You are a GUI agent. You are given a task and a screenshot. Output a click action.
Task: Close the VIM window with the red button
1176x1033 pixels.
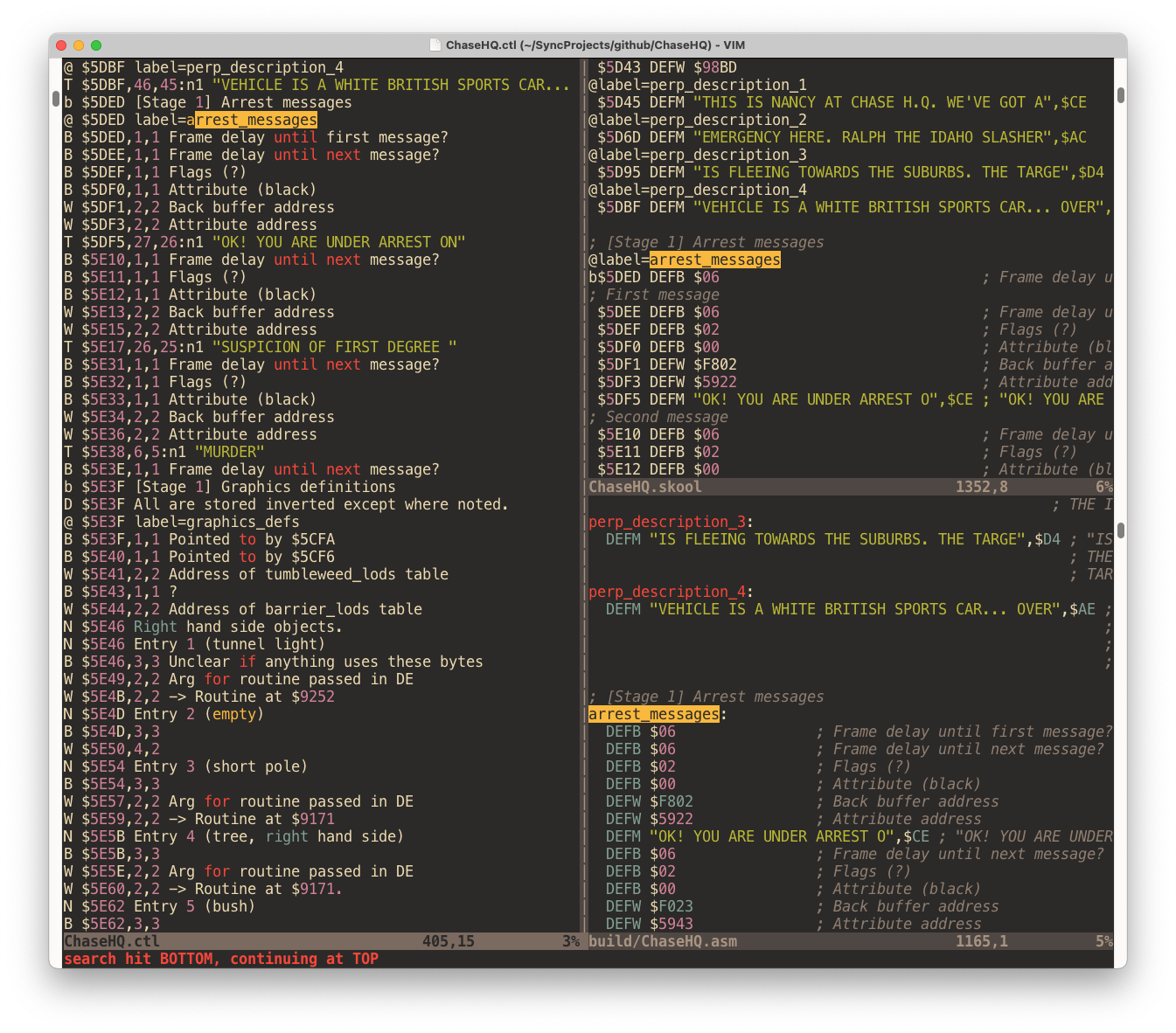coord(61,45)
